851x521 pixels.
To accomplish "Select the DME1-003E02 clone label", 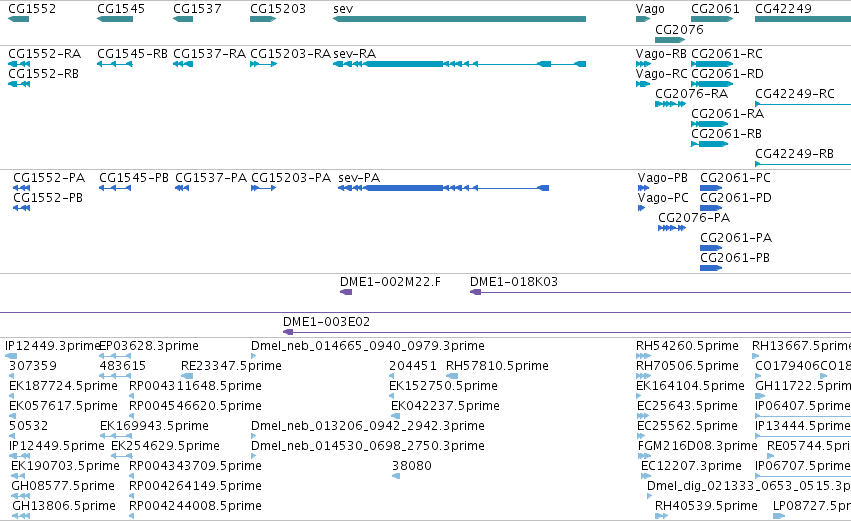I will [x=327, y=322].
